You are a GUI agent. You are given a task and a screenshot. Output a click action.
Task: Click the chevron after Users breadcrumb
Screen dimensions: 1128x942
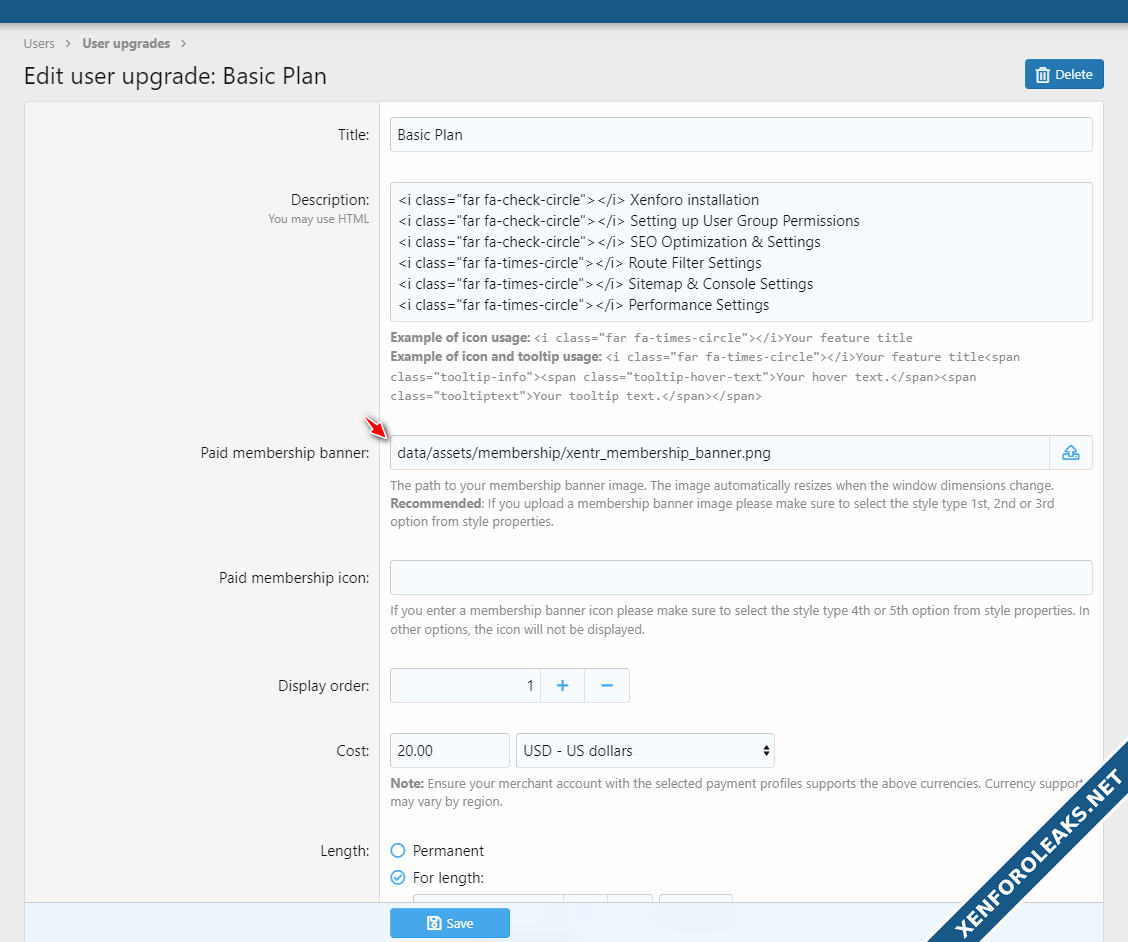[69, 44]
